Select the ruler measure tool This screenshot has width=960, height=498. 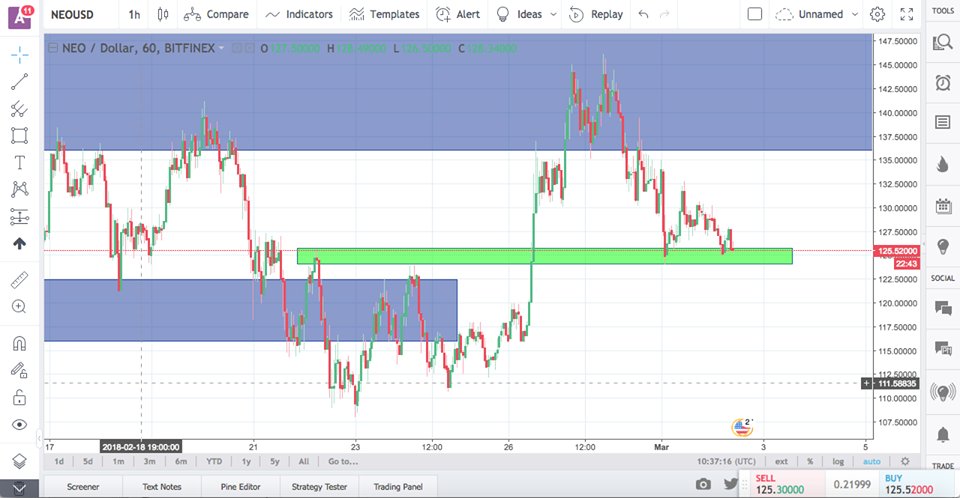coord(20,280)
